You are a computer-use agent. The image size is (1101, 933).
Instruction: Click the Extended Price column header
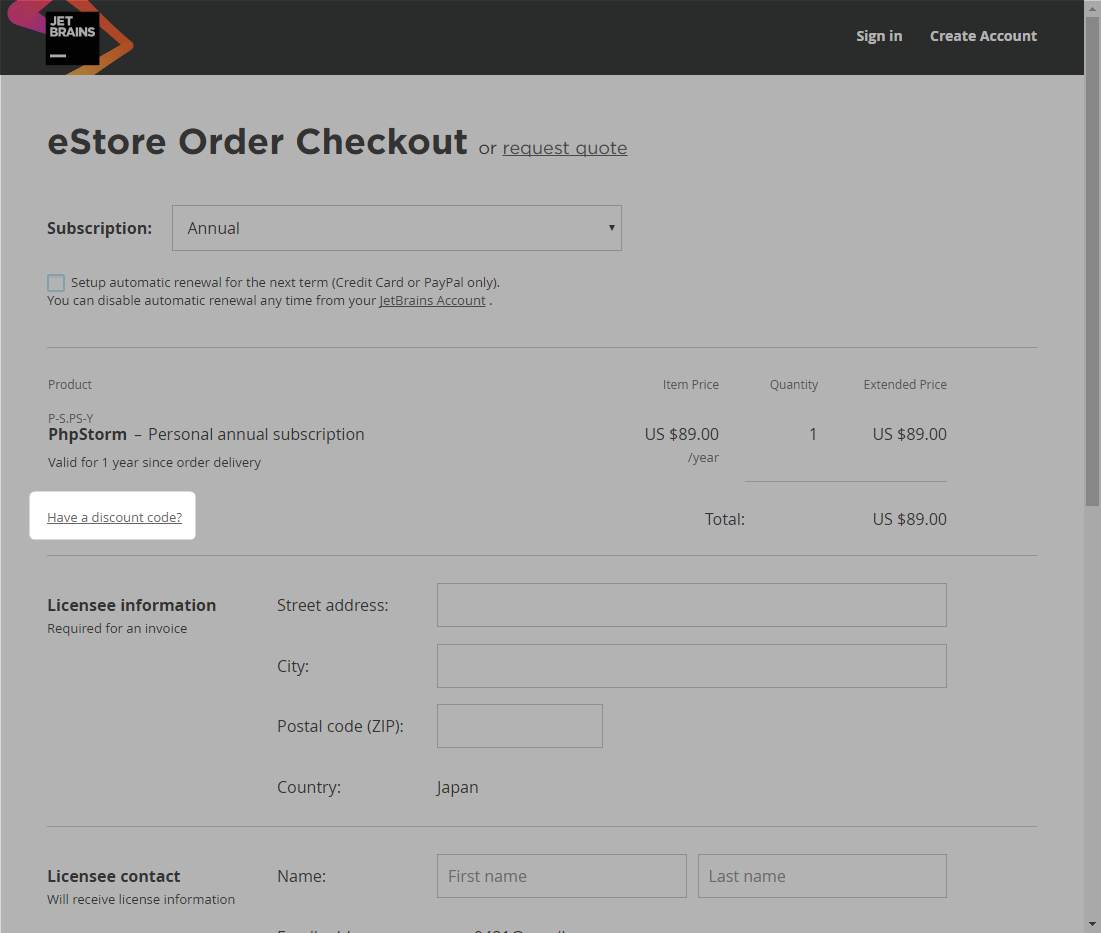pyautogui.click(x=904, y=385)
